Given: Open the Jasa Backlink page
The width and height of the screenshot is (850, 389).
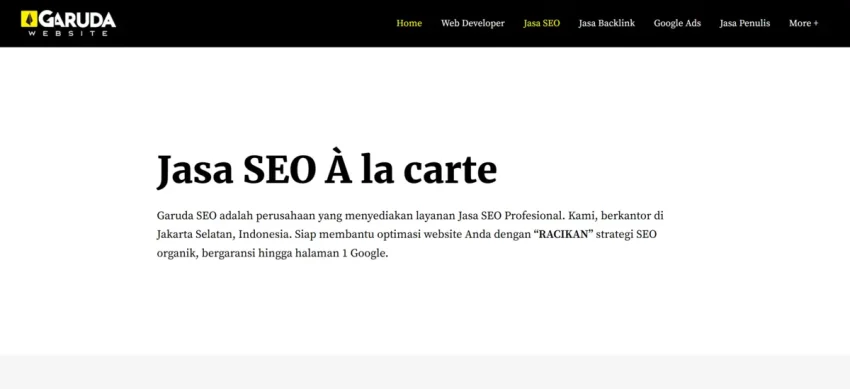Looking at the screenshot, I should pos(607,23).
